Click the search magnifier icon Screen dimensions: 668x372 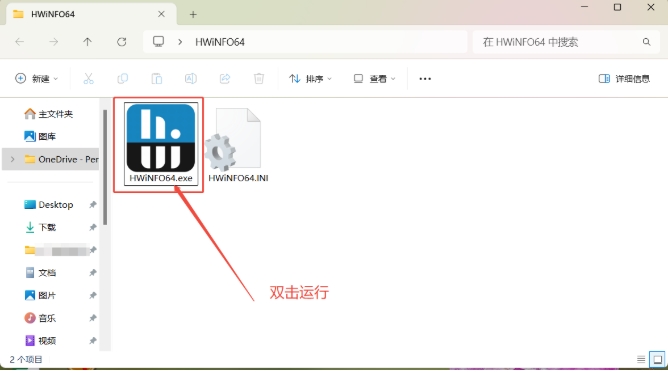[x=646, y=42]
